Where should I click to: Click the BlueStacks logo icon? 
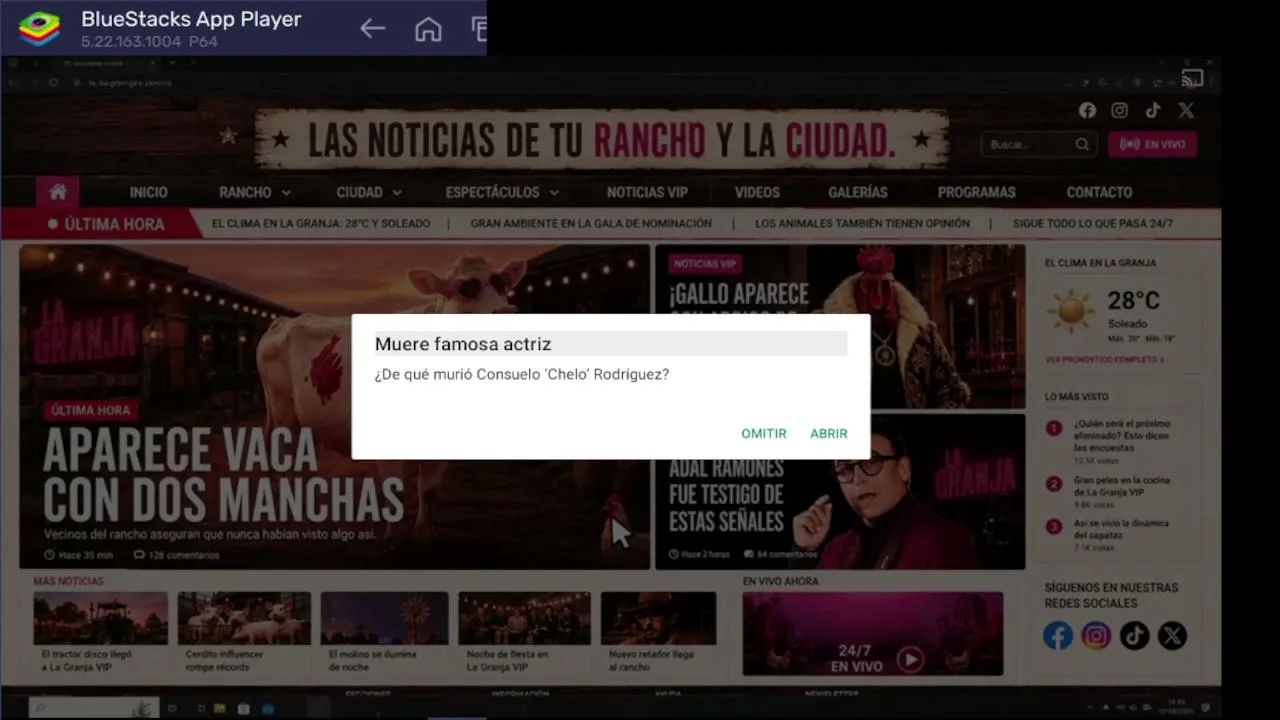[x=39, y=28]
